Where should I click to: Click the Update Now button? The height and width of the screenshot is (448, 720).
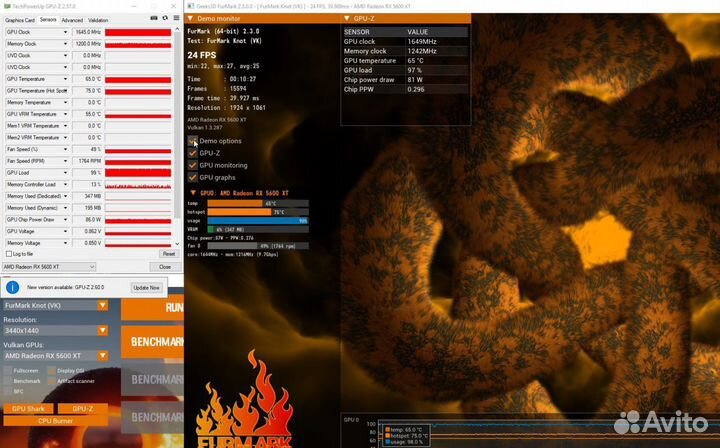pyautogui.click(x=146, y=287)
